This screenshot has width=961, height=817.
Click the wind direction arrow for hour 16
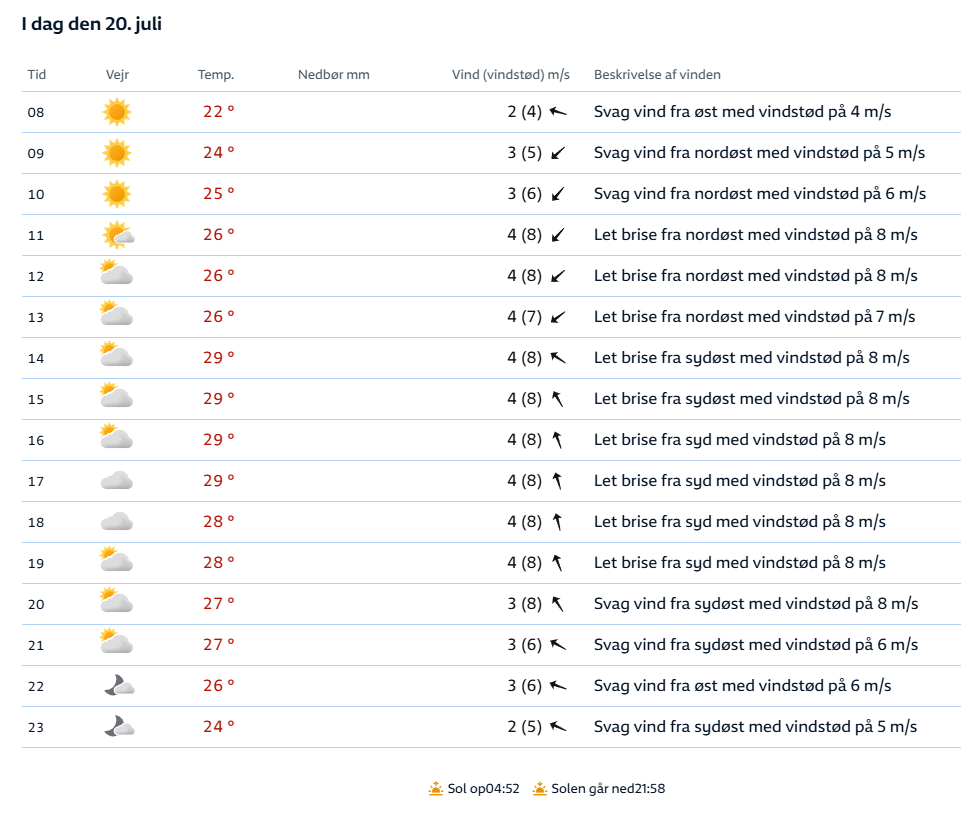point(558,440)
